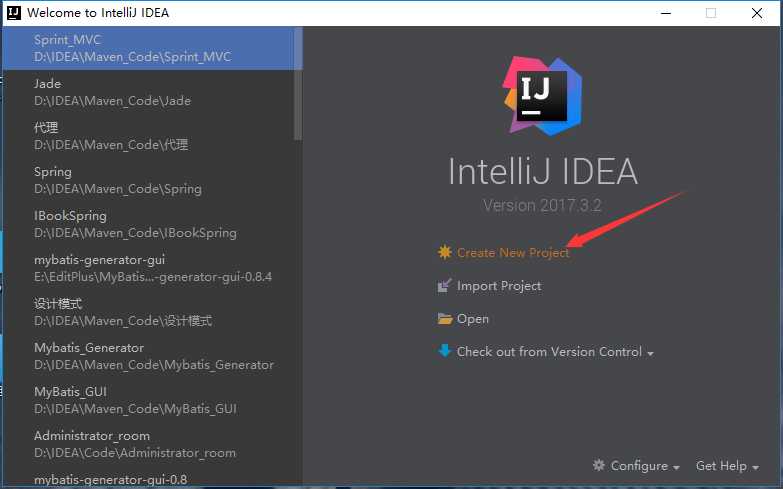Expand the Configure menu
Viewport: 783px width, 489px height.
(x=645, y=466)
